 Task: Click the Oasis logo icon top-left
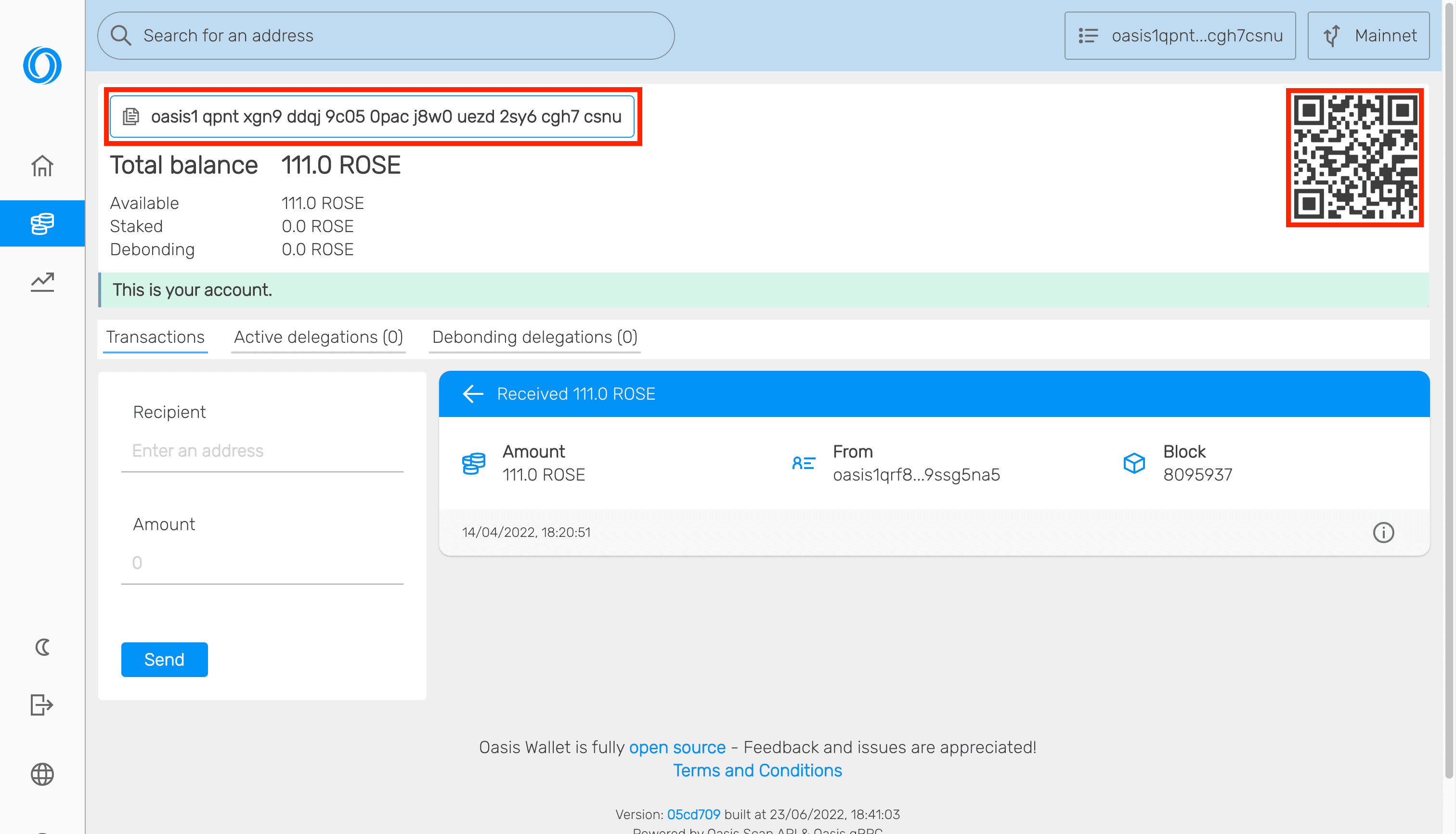click(x=42, y=65)
